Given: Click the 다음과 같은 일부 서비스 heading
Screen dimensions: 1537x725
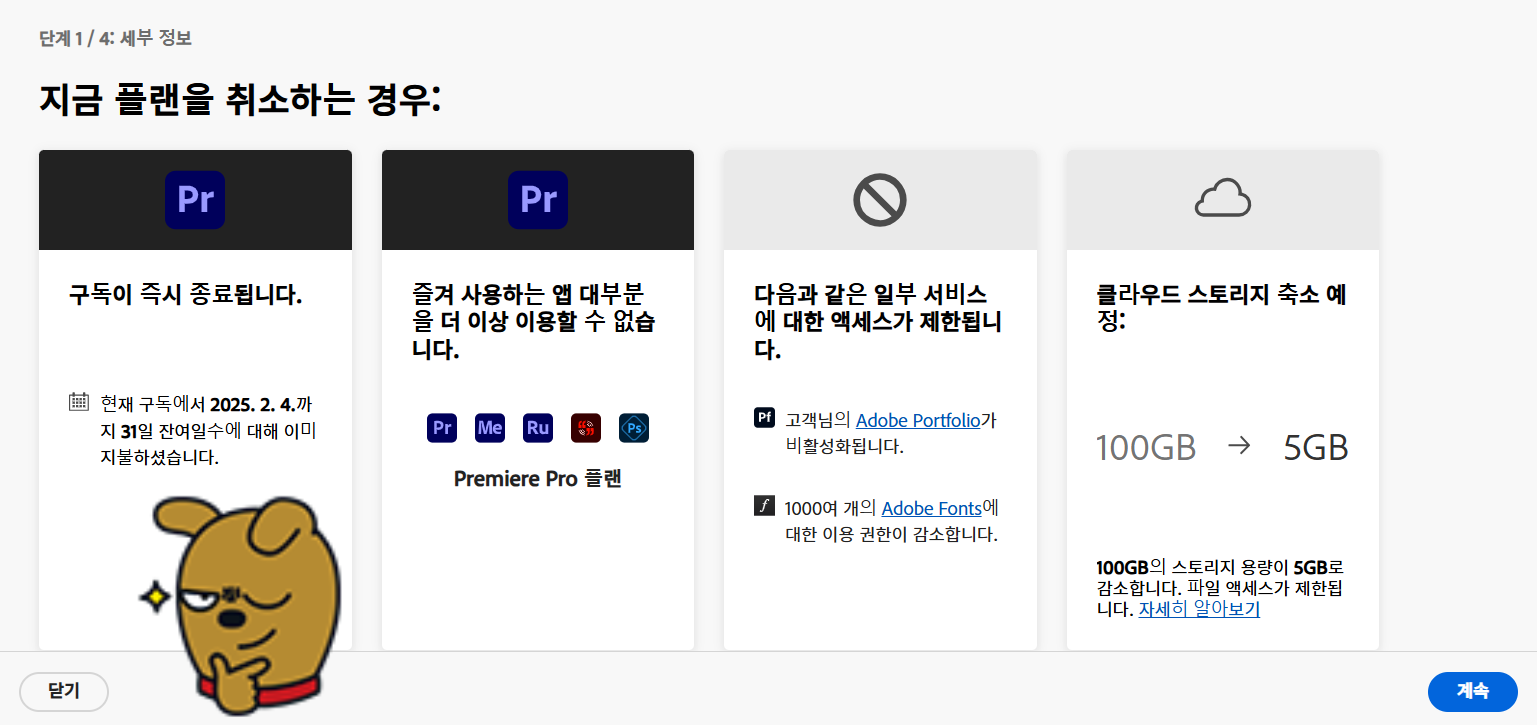Looking at the screenshot, I should 878,322.
